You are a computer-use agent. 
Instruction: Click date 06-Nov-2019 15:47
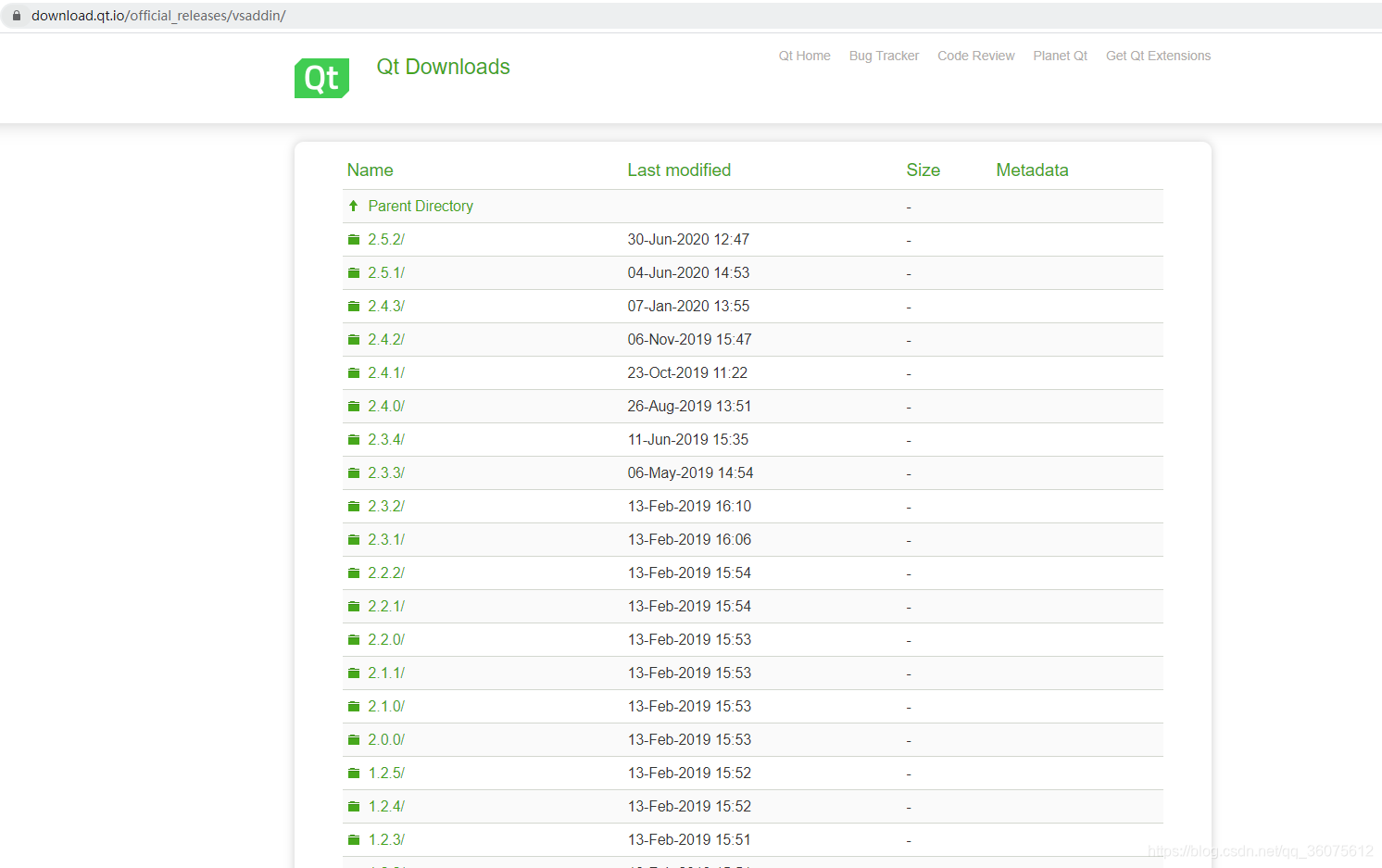point(689,339)
